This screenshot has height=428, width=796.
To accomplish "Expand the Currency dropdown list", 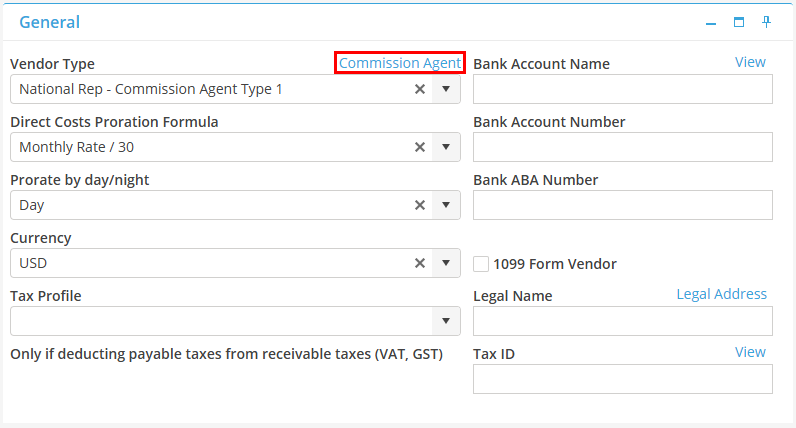I will pyautogui.click(x=446, y=263).
